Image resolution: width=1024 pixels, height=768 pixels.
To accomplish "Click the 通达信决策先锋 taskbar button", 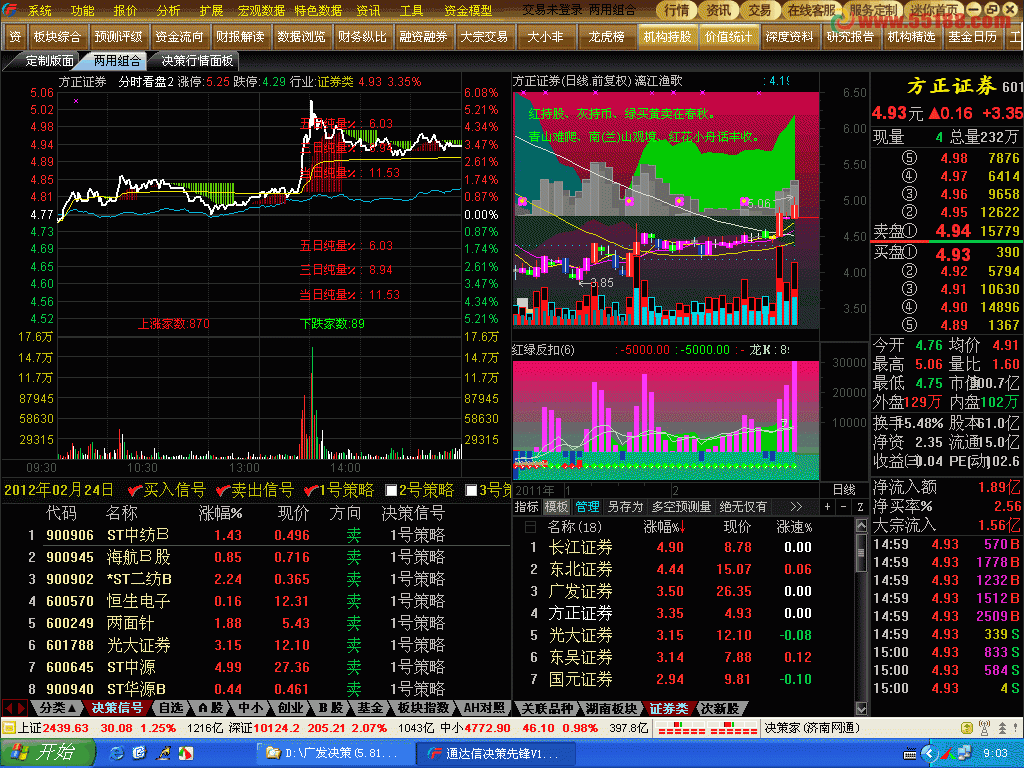I will click(494, 753).
